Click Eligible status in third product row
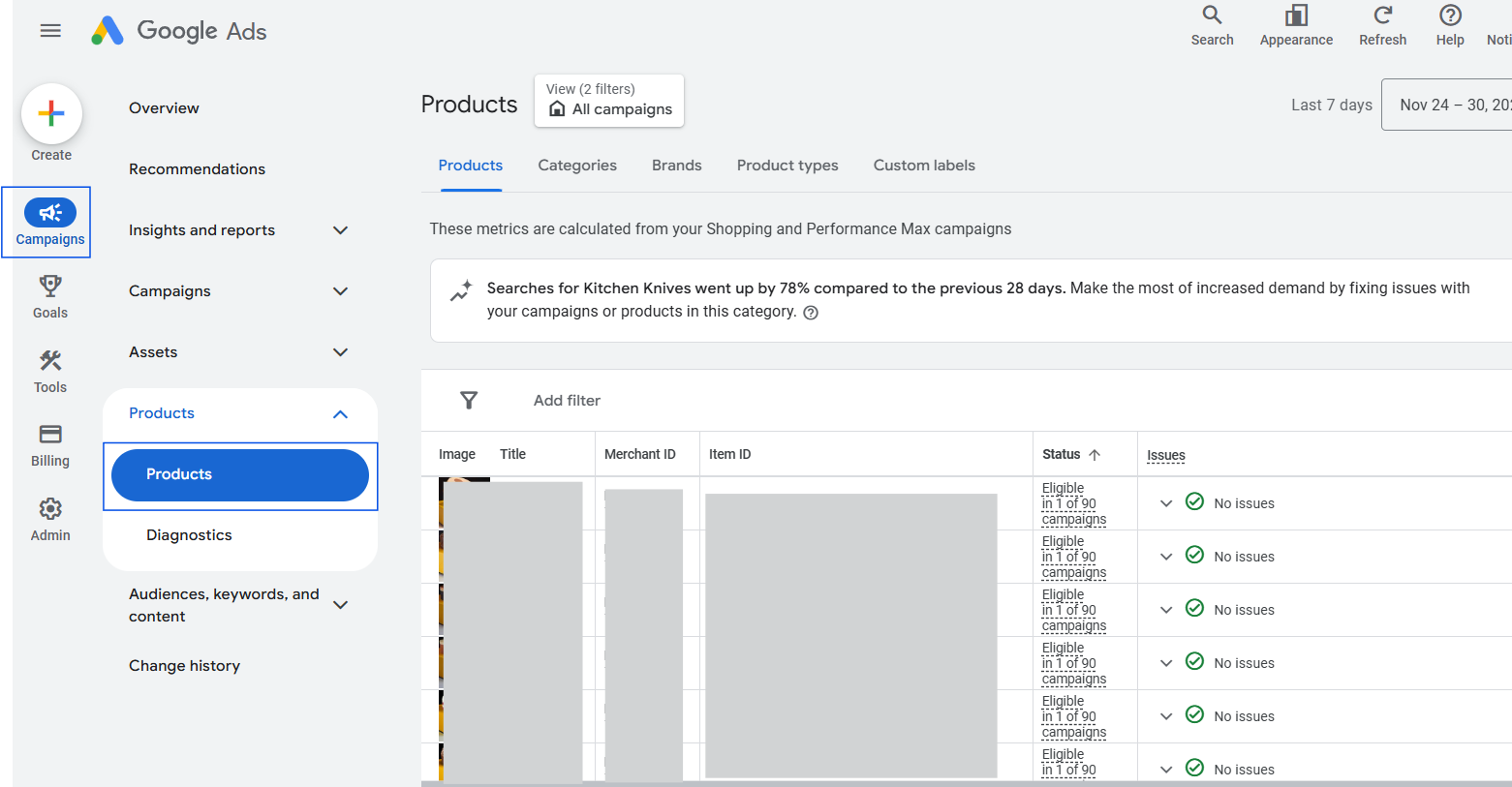Image resolution: width=1512 pixels, height=787 pixels. (x=1073, y=610)
